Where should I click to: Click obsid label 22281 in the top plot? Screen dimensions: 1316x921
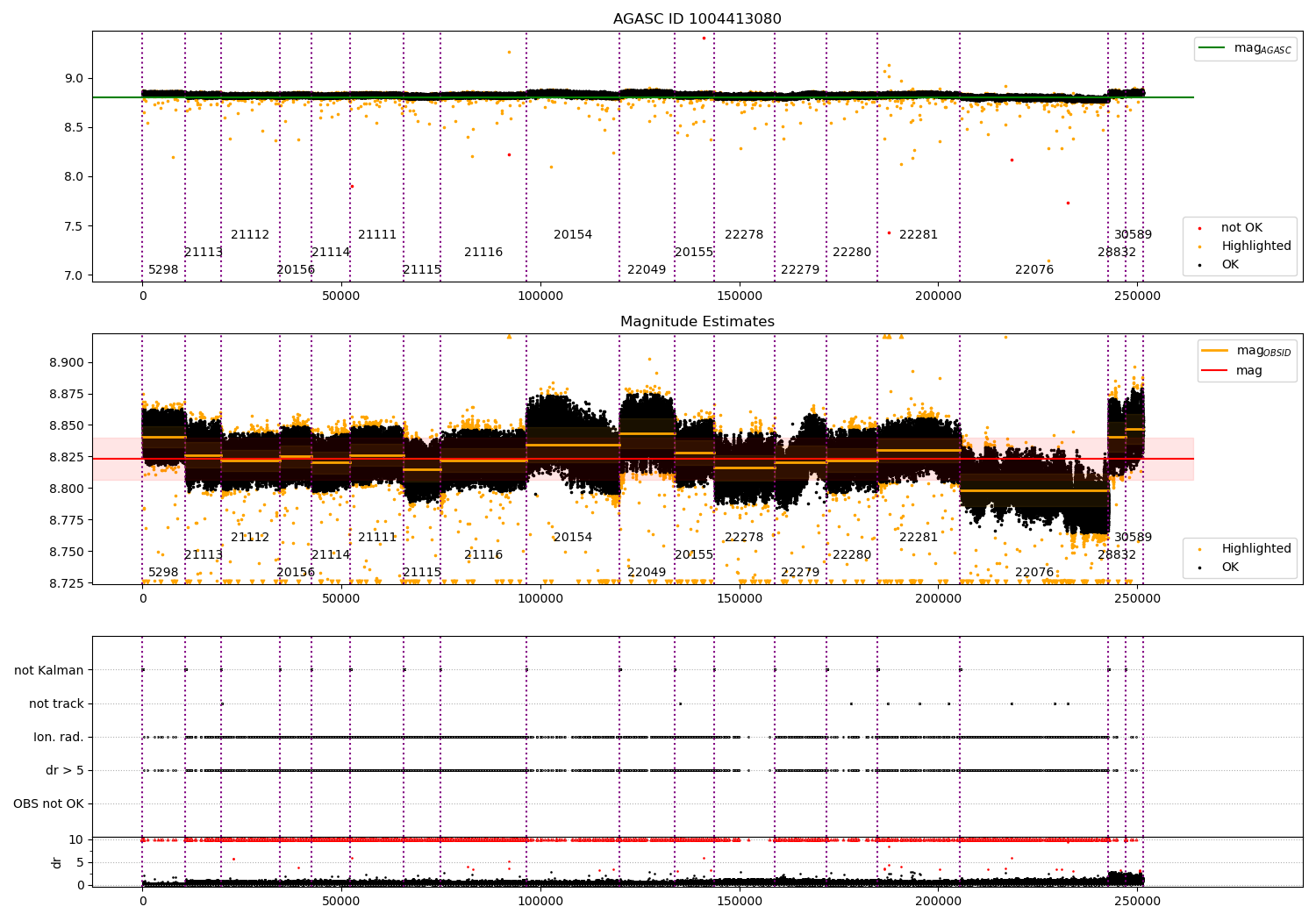(919, 235)
